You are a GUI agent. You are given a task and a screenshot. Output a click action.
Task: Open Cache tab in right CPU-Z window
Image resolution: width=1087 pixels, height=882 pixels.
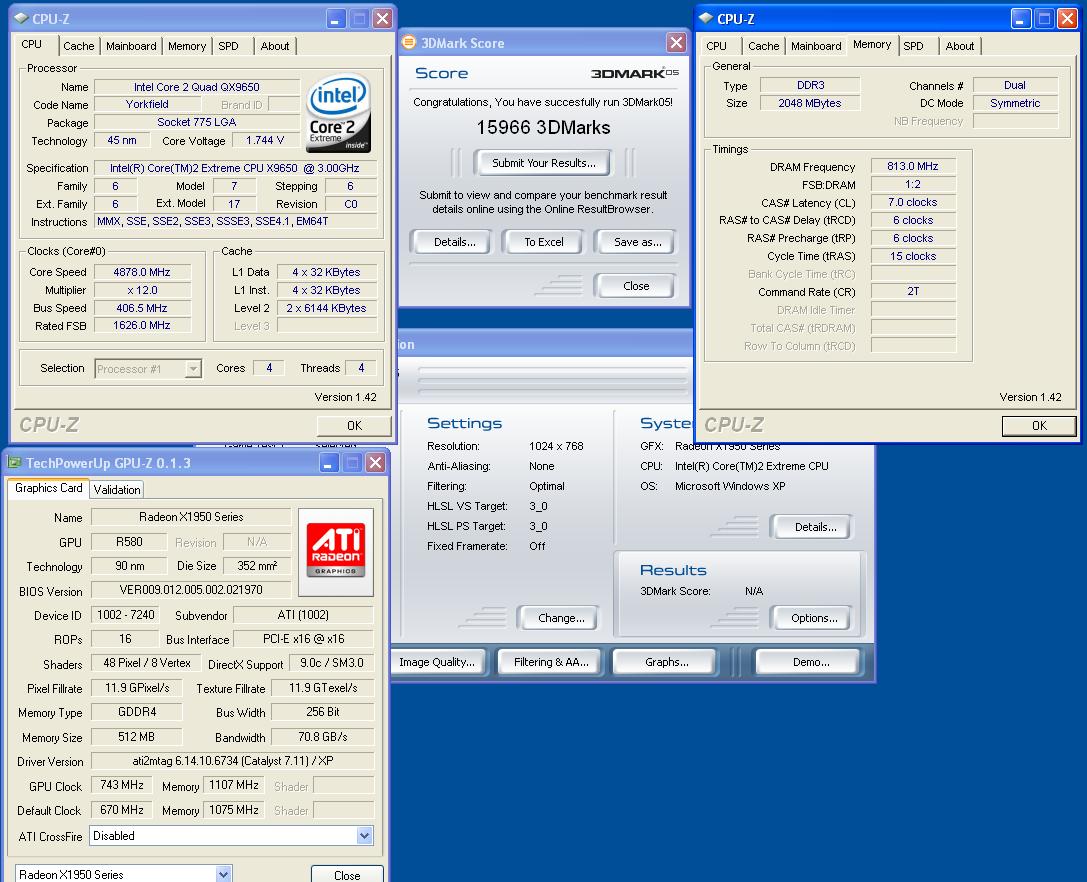pos(763,46)
